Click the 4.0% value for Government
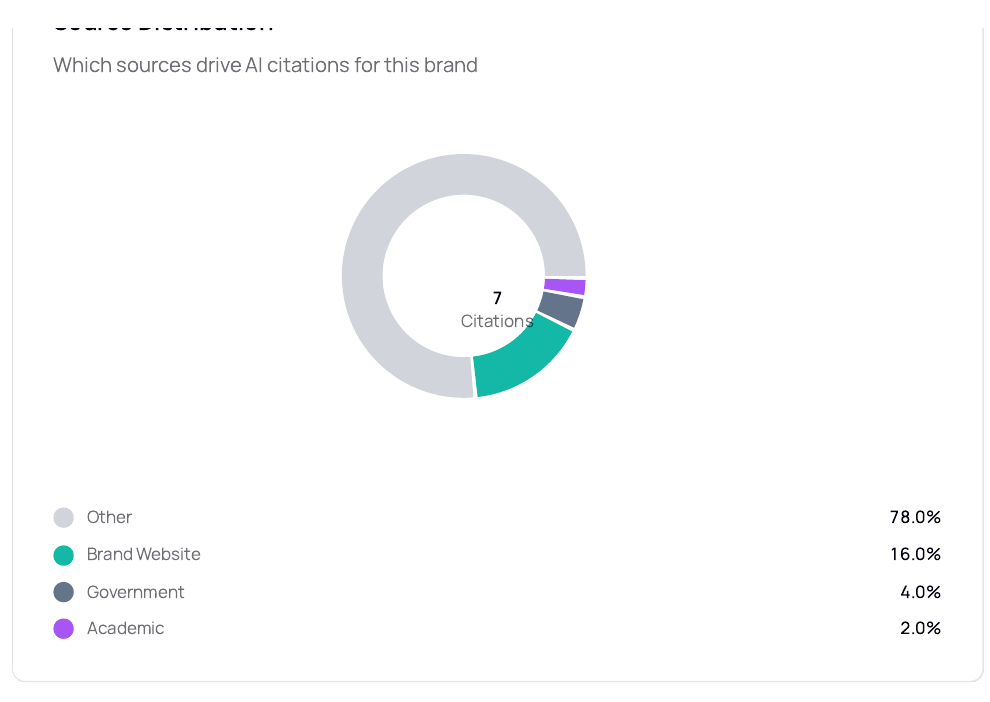The width and height of the screenshot is (990, 702). click(920, 592)
